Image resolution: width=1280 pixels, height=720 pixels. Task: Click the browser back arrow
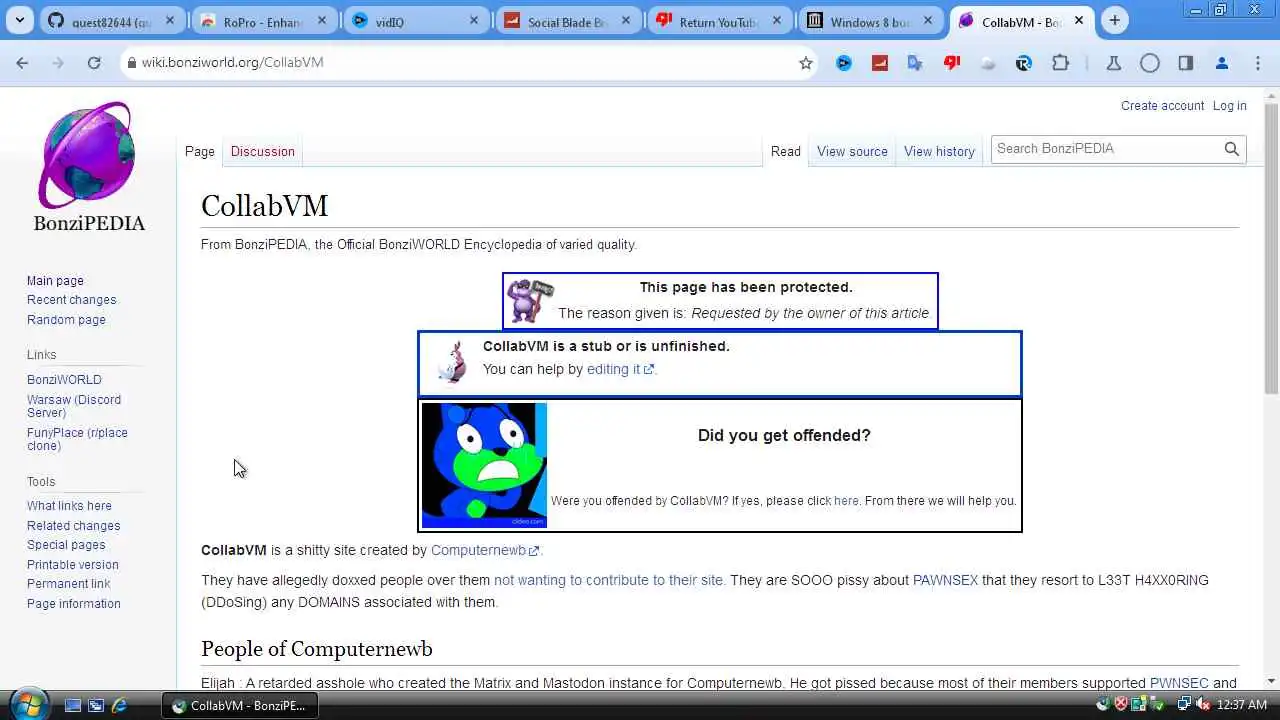[22, 62]
